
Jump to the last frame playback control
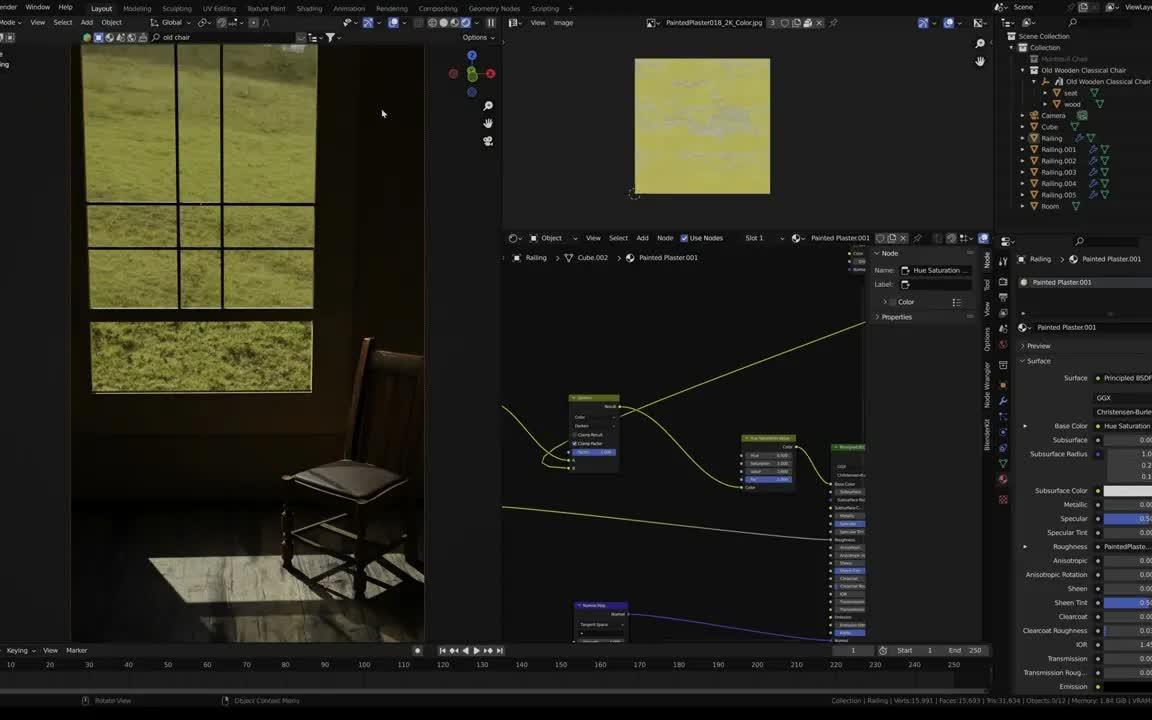(x=500, y=650)
